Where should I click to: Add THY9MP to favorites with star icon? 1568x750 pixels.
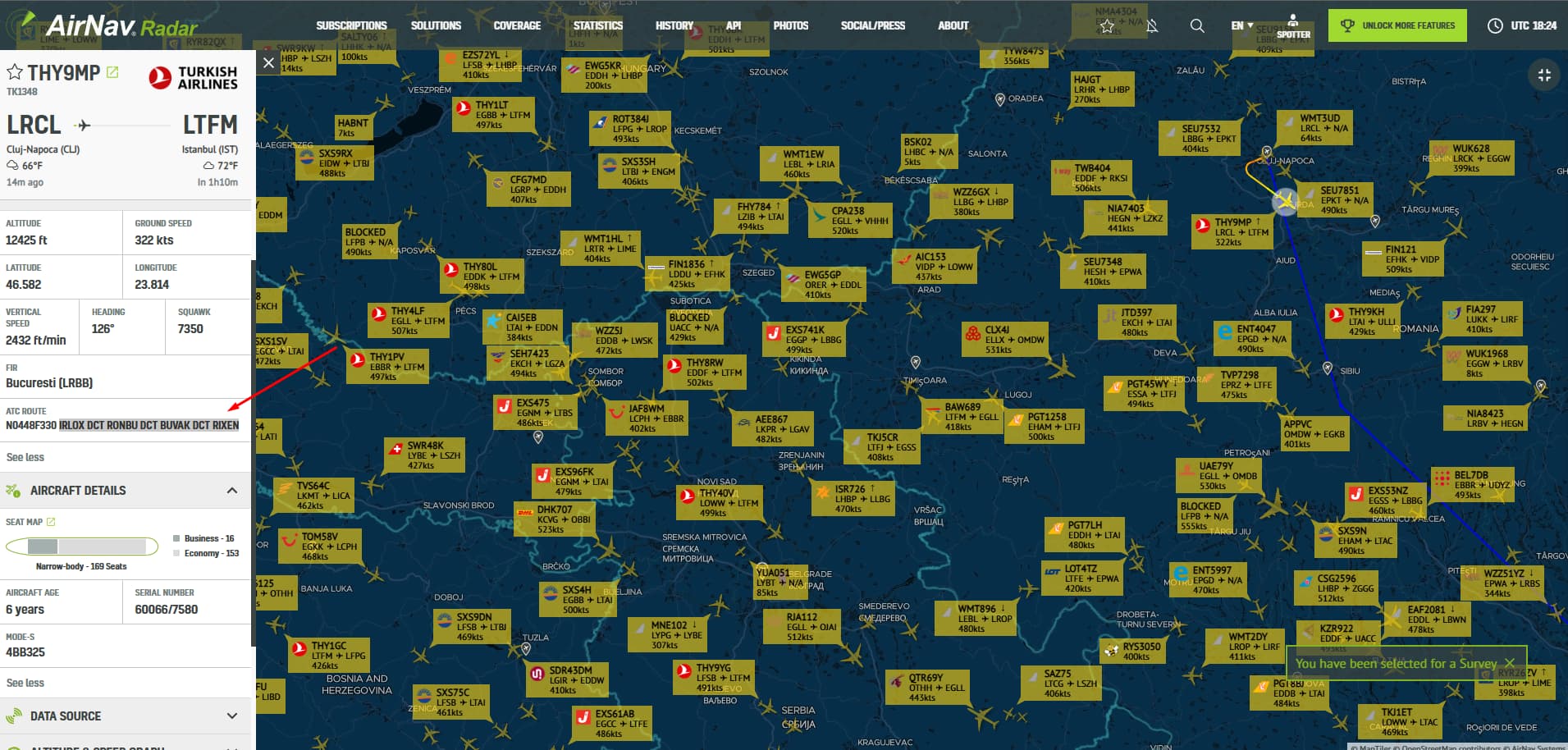pyautogui.click(x=14, y=72)
